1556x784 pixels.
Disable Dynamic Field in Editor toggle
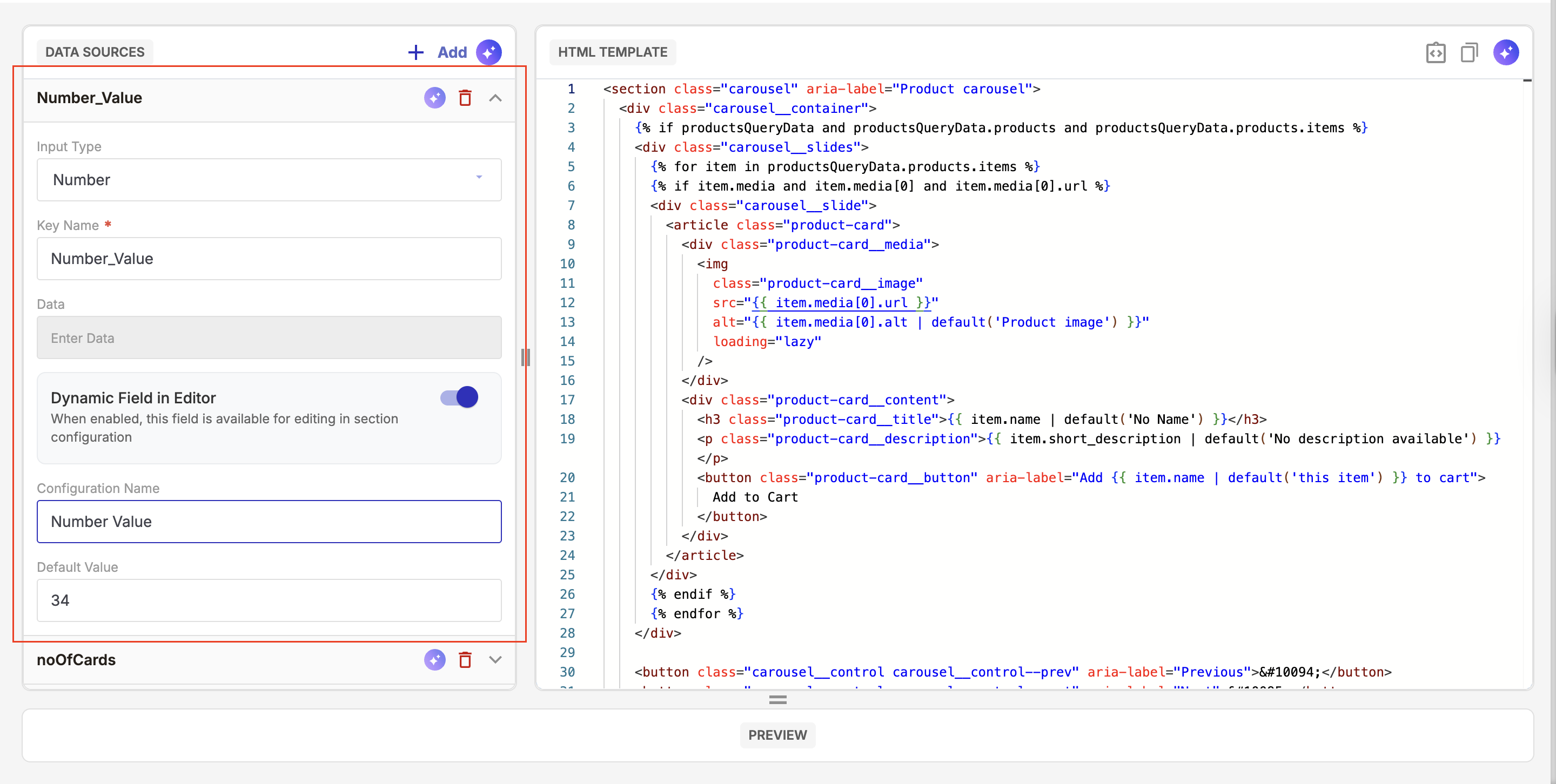point(459,397)
